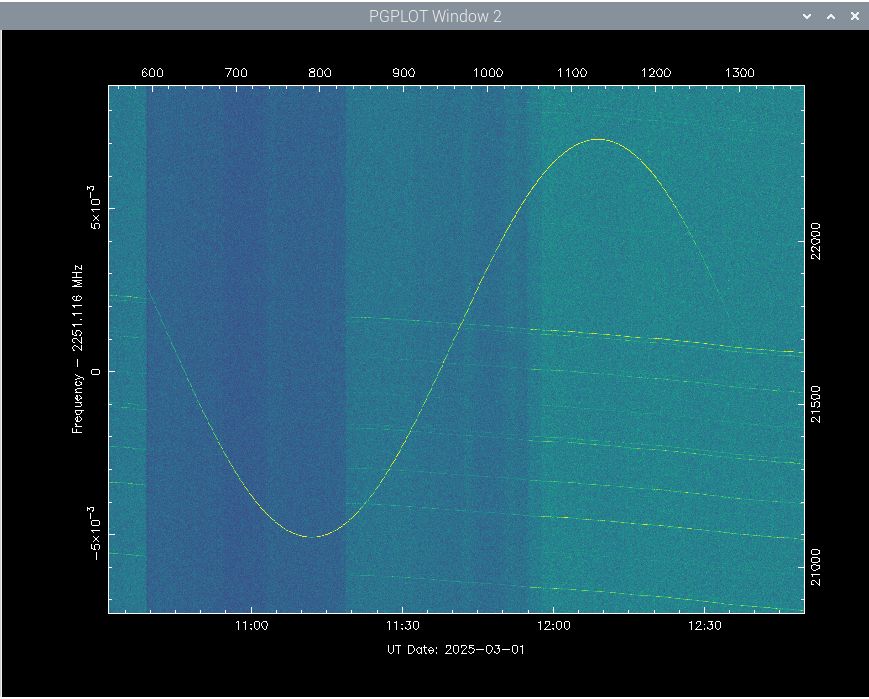Click the trough of the yellow sinusoidal curve
The image size is (869, 699).
point(317,537)
